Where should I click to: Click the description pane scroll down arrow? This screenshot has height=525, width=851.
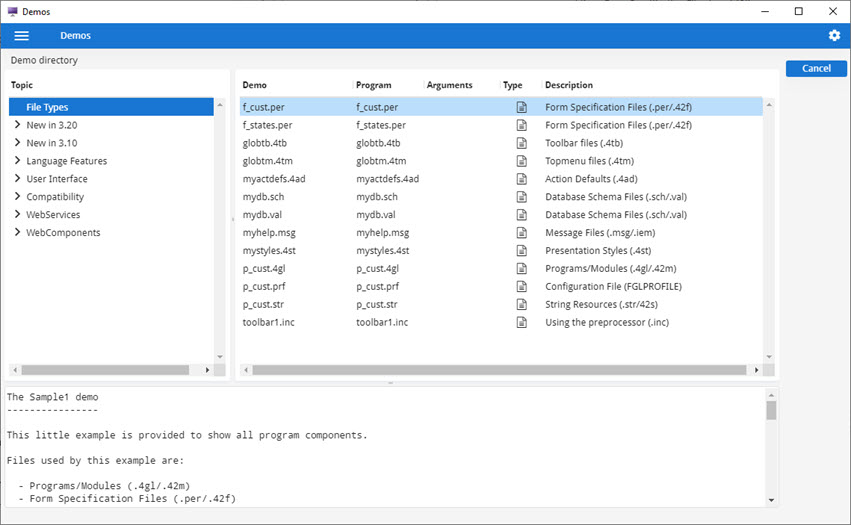(771, 500)
